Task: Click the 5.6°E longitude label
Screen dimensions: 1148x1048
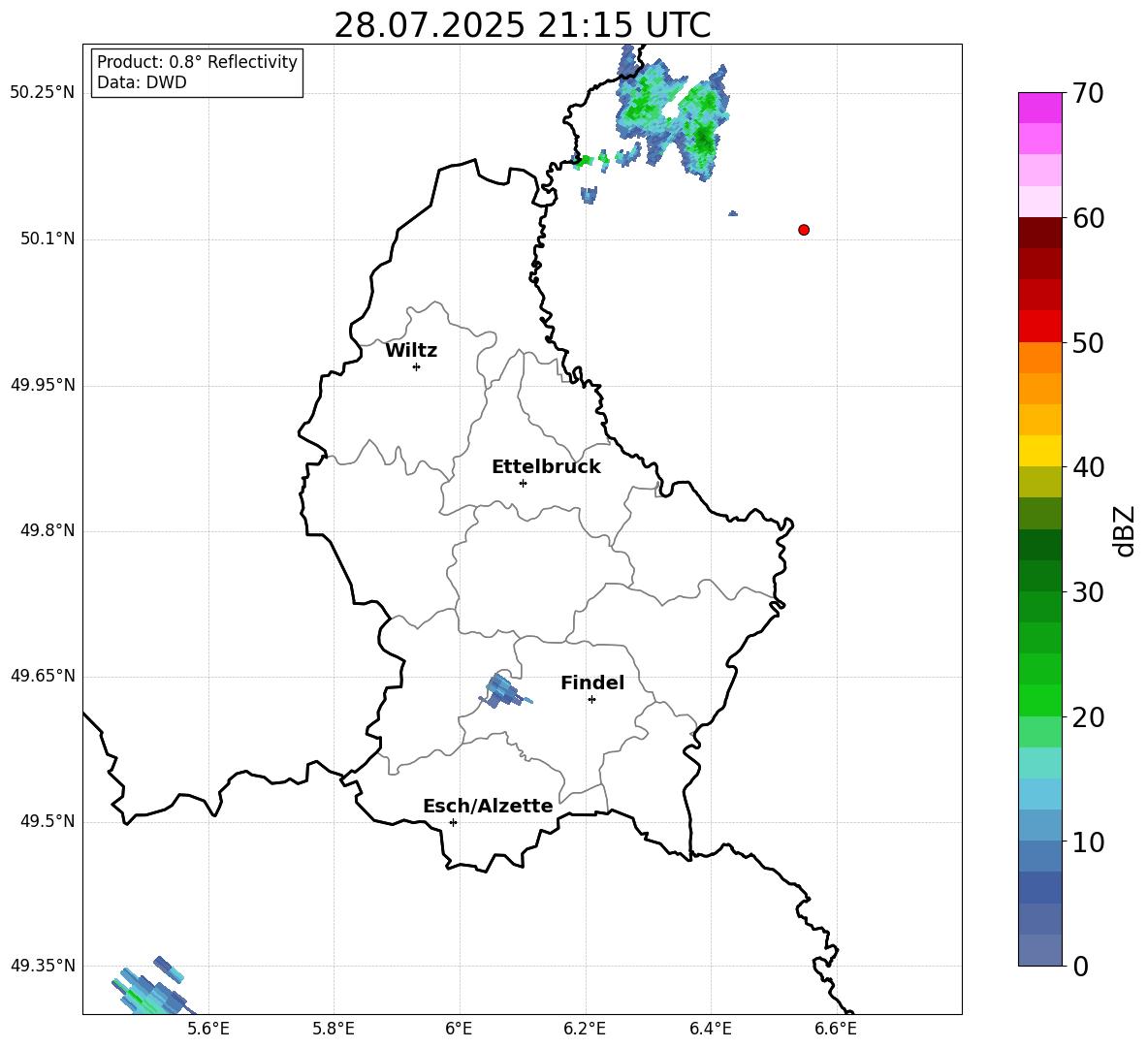Action: click(x=208, y=1029)
